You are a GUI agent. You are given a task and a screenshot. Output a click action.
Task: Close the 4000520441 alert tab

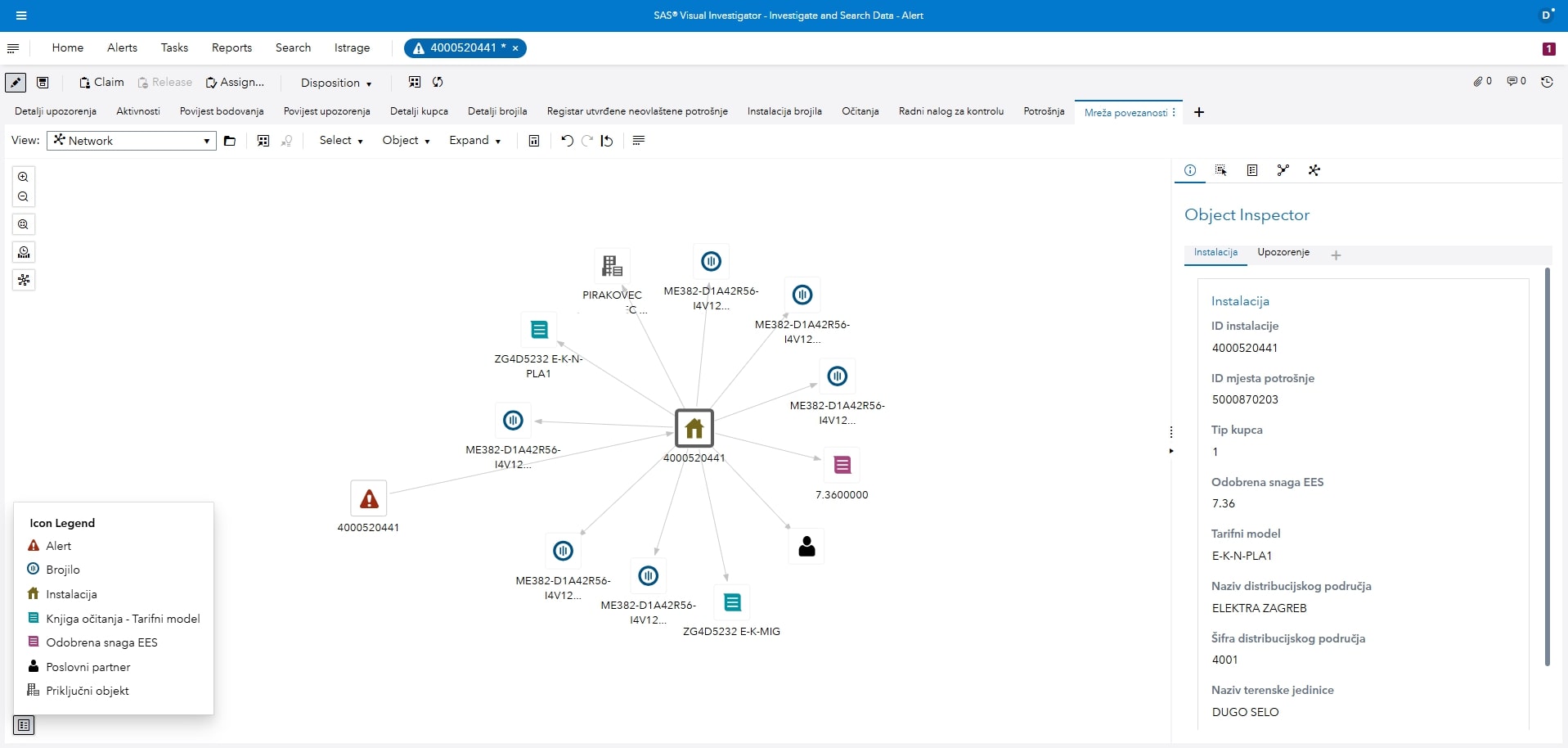tap(515, 48)
